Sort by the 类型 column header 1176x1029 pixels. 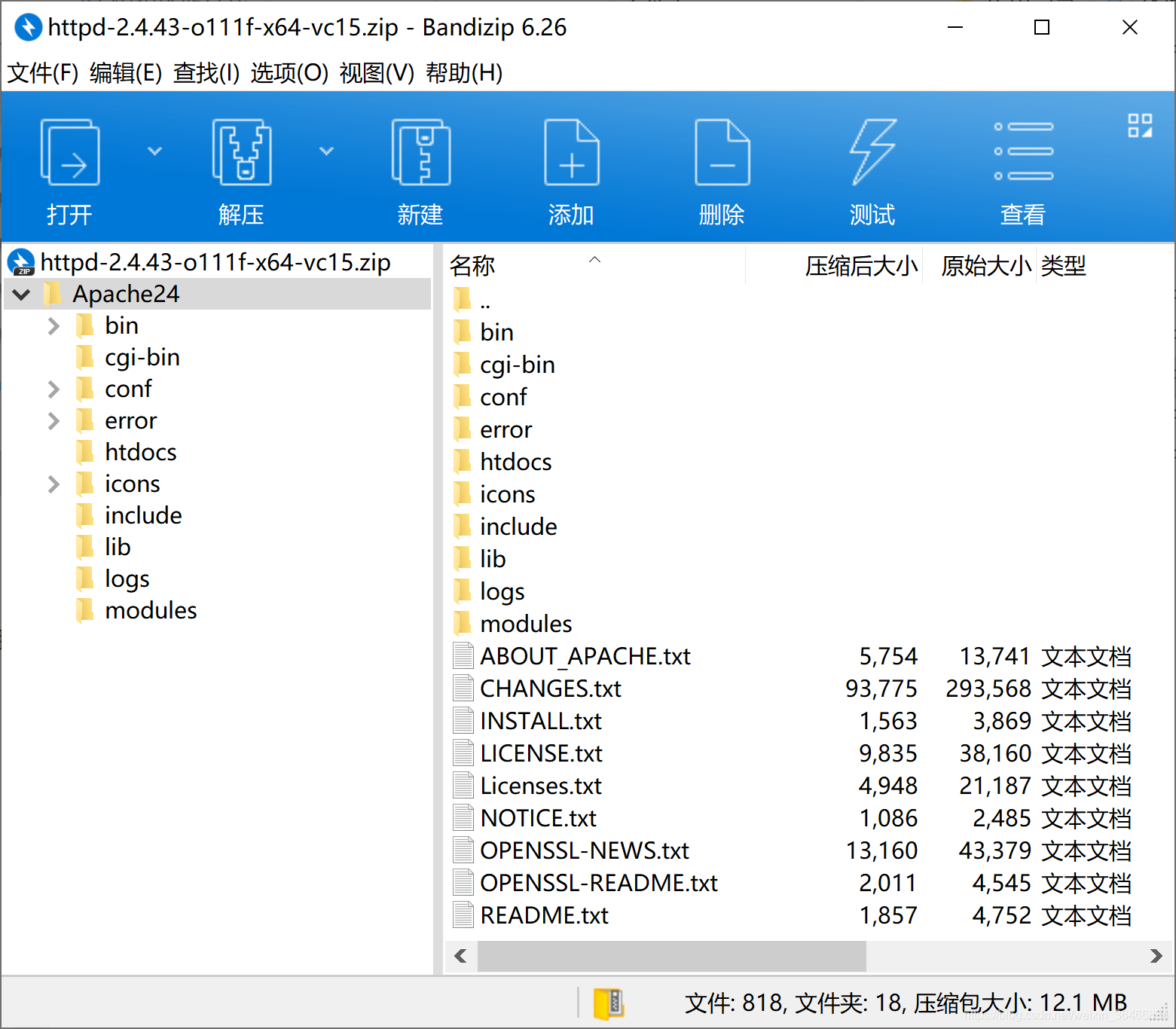point(1063,265)
